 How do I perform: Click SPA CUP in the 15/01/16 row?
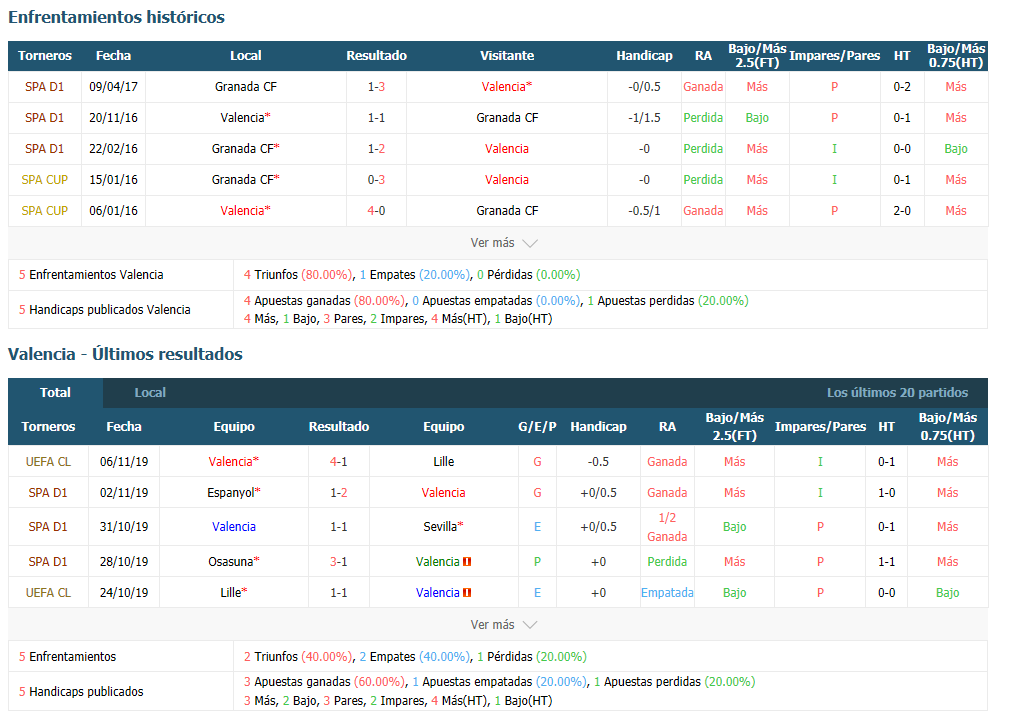point(44,180)
